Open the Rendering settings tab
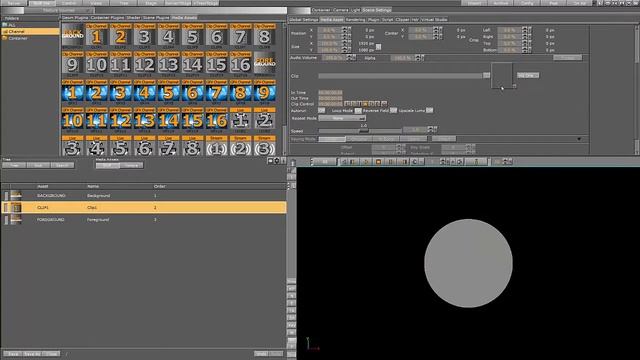Screen dimensions: 640x360 tap(356, 20)
